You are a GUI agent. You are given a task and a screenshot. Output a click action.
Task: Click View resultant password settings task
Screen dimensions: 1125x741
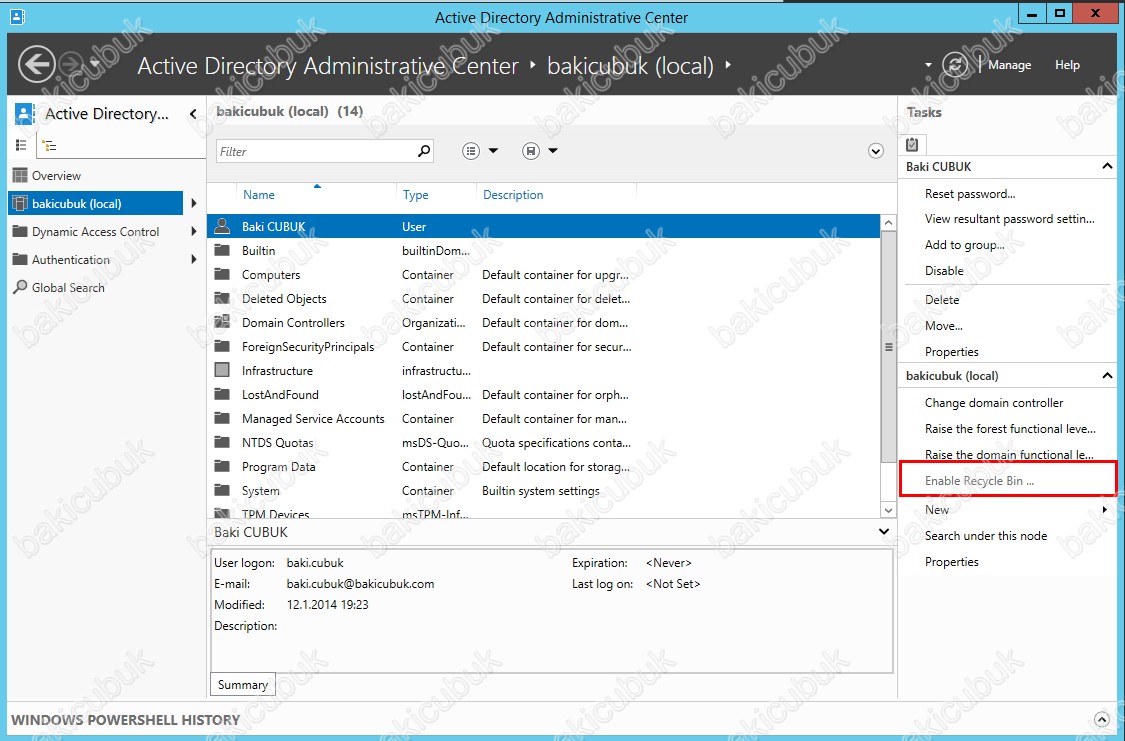[1009, 219]
